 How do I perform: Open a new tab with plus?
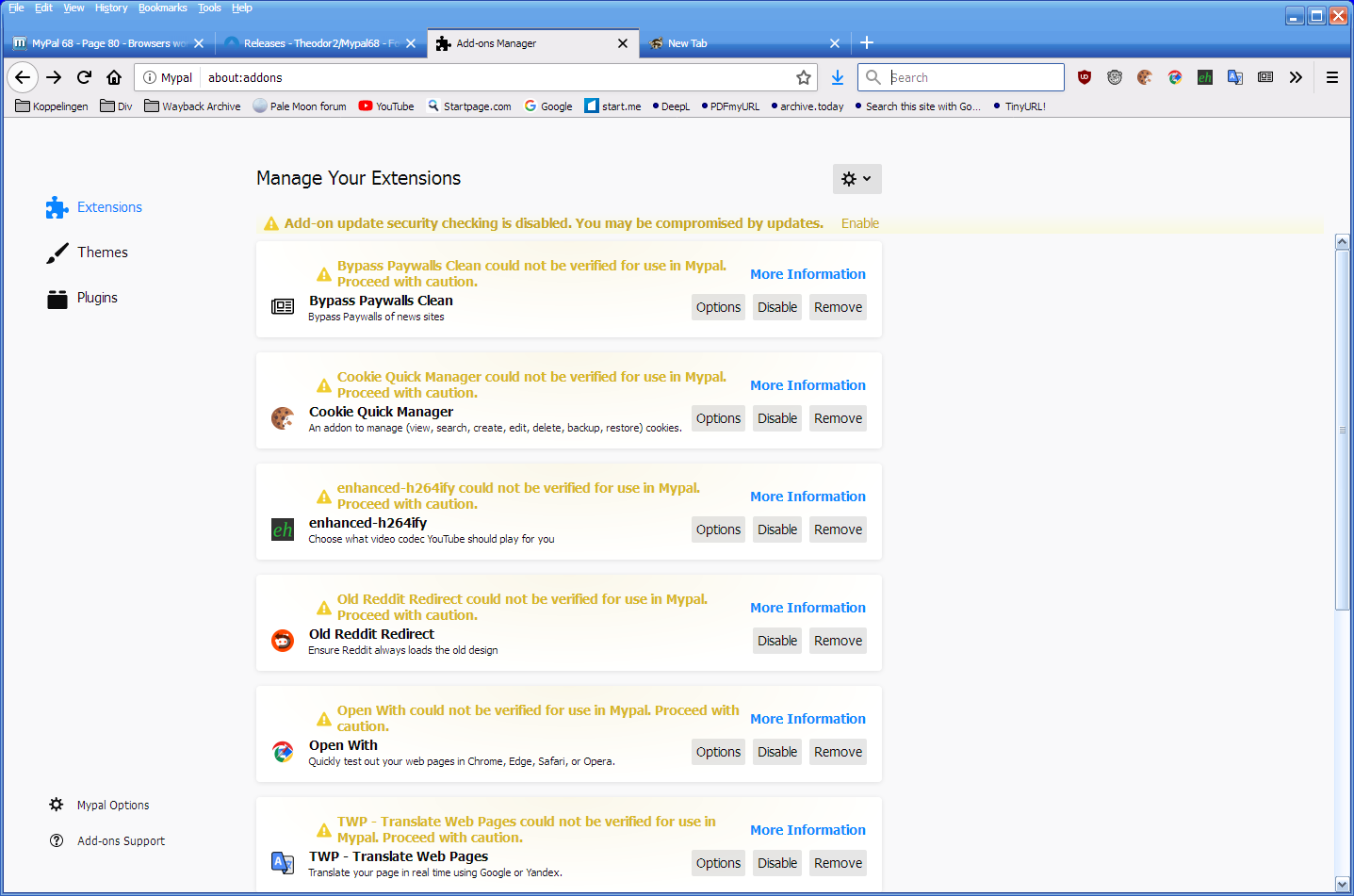(867, 42)
